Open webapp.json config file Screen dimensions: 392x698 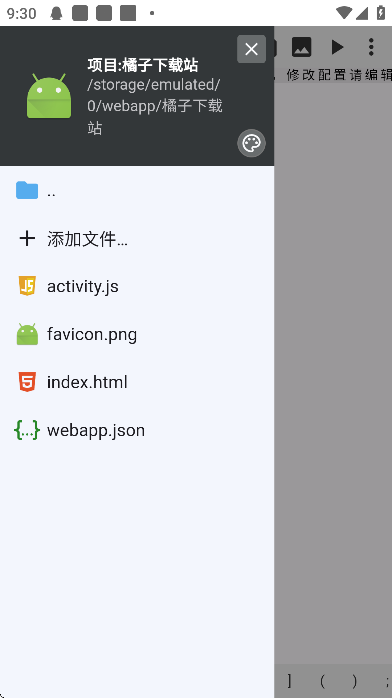137,430
